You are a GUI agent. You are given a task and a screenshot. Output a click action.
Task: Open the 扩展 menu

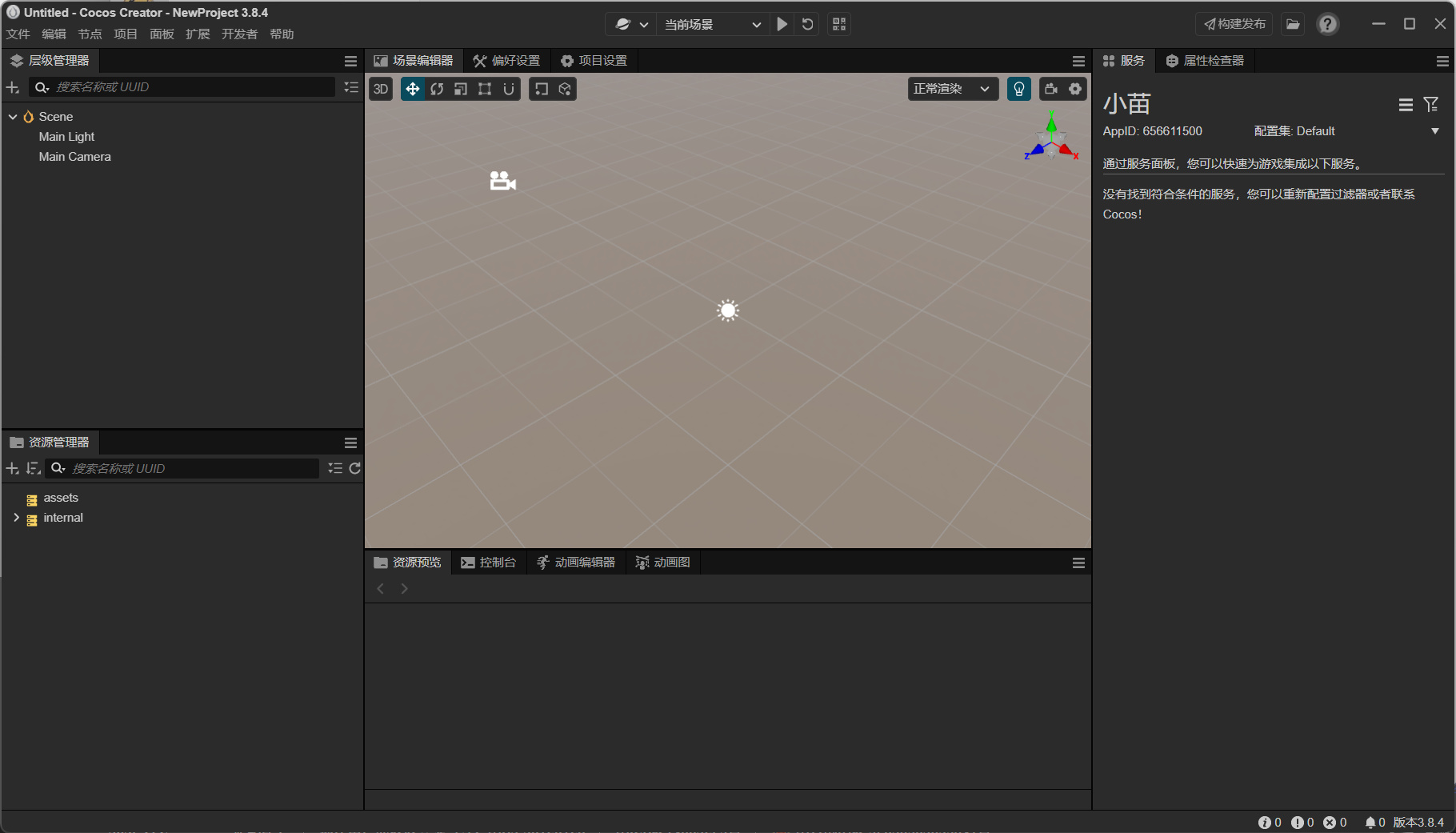pyautogui.click(x=198, y=34)
